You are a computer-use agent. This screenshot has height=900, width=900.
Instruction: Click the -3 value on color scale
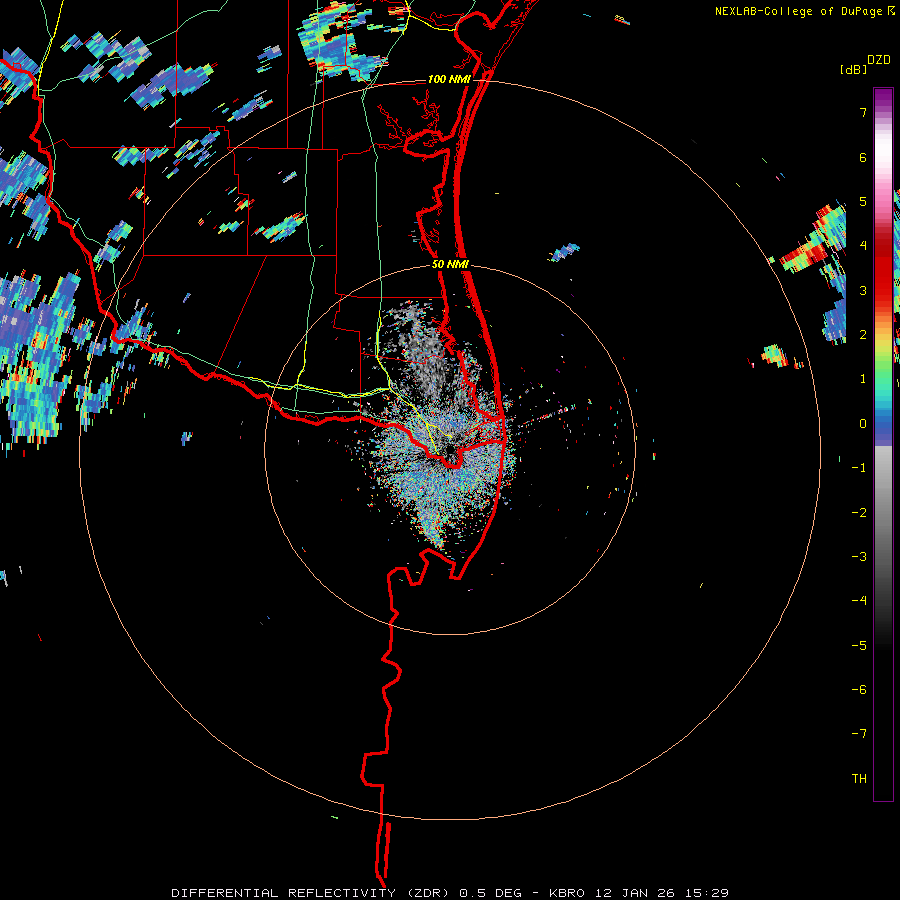coord(859,557)
